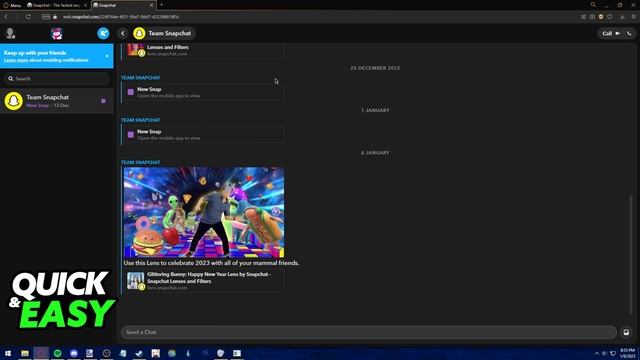Open the Glittering Bunny lens link card
This screenshot has height=360, width=640.
(x=204, y=281)
